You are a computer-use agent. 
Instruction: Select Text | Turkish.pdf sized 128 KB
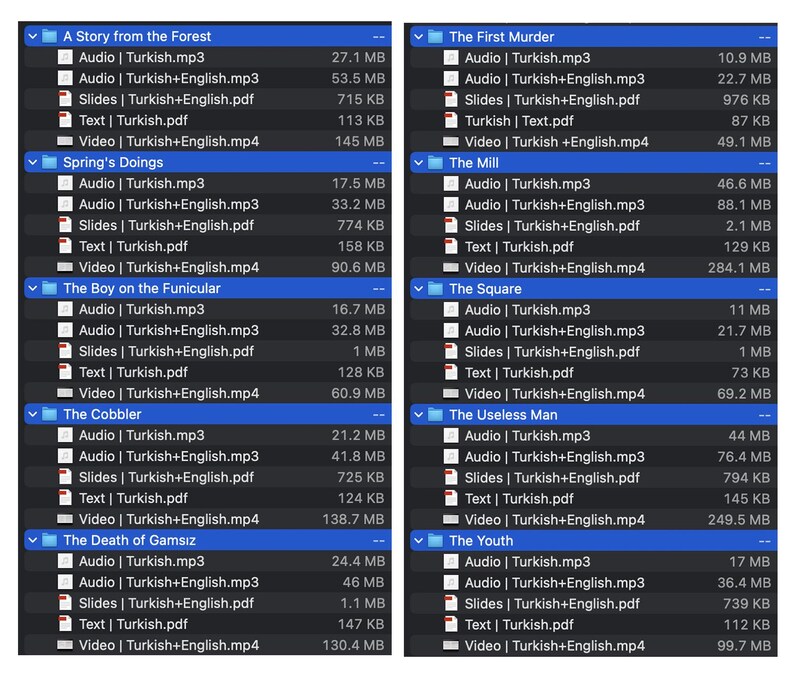click(133, 373)
